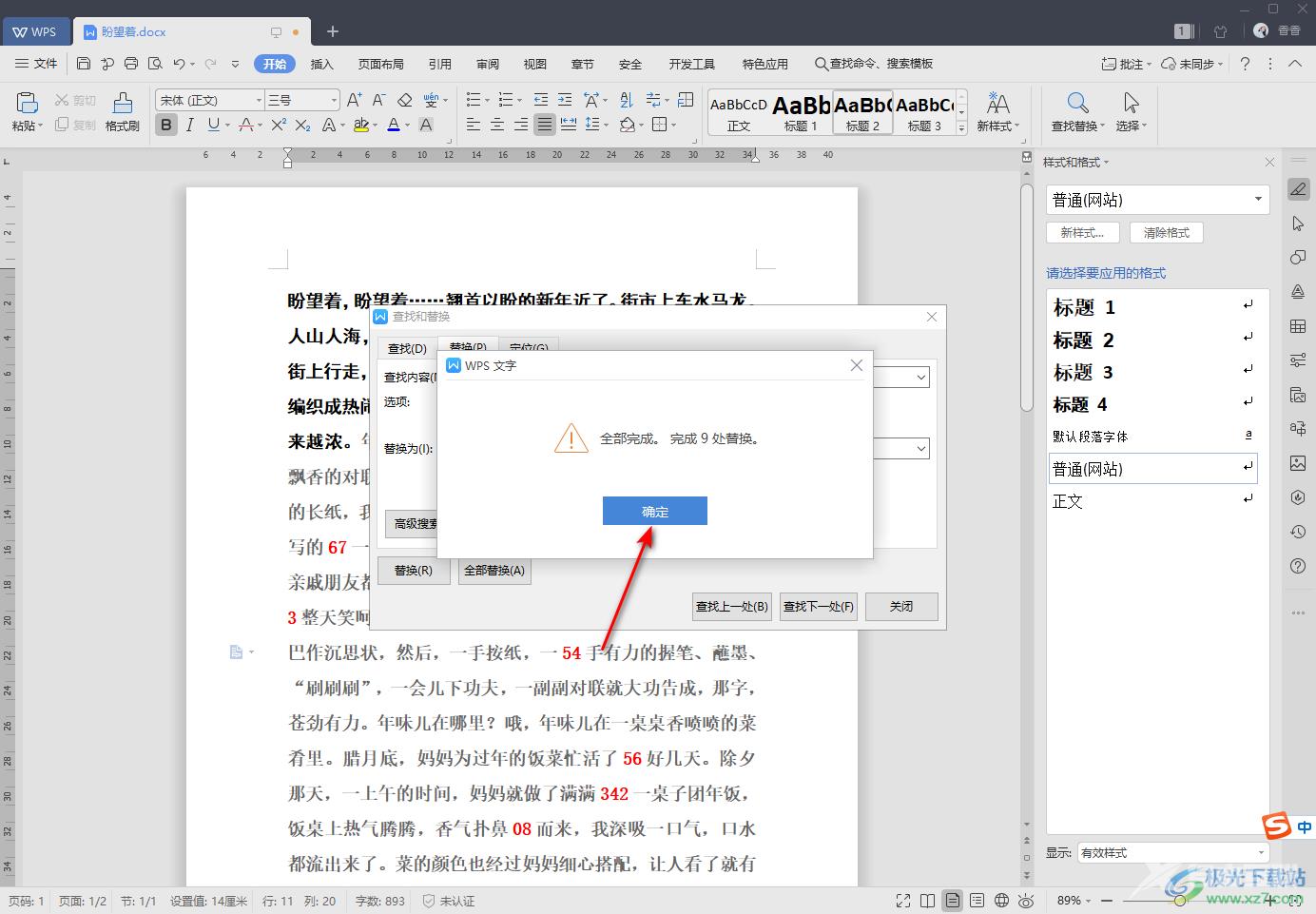Apply center text alignment
The width and height of the screenshot is (1316, 914).
coord(497,125)
